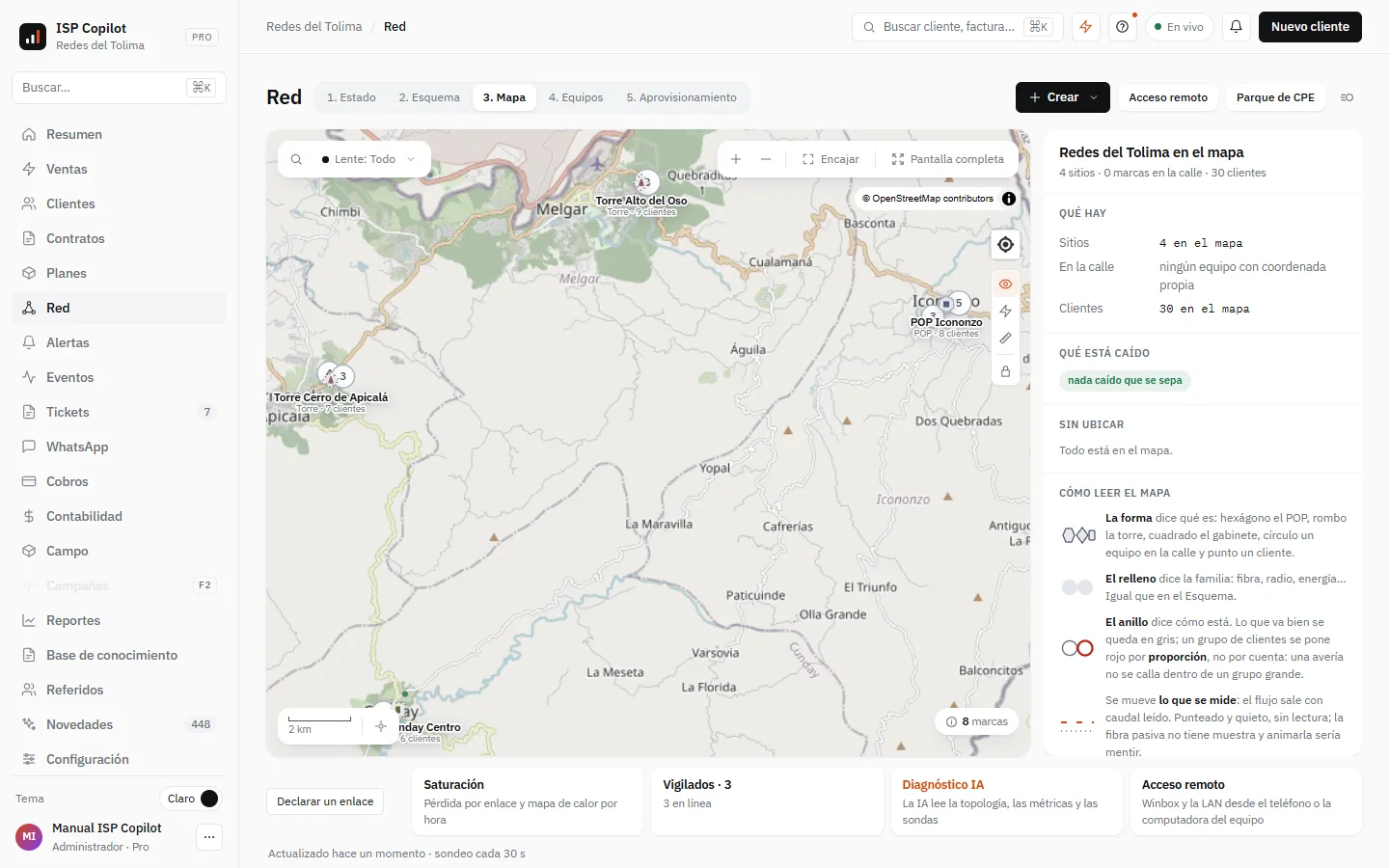Toggle the En vivo live status
The height and width of the screenshot is (868, 1389).
pos(1180,27)
